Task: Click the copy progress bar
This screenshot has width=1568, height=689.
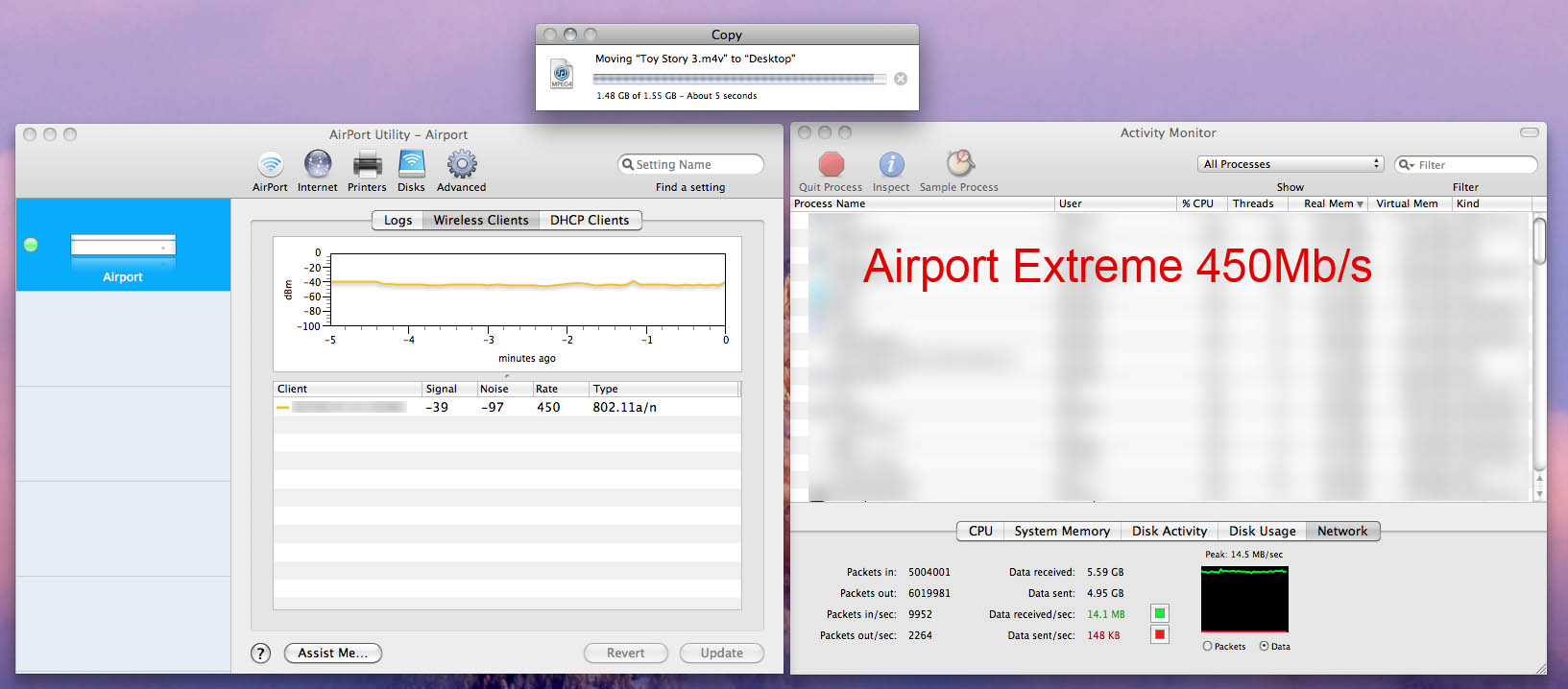Action: [739, 79]
